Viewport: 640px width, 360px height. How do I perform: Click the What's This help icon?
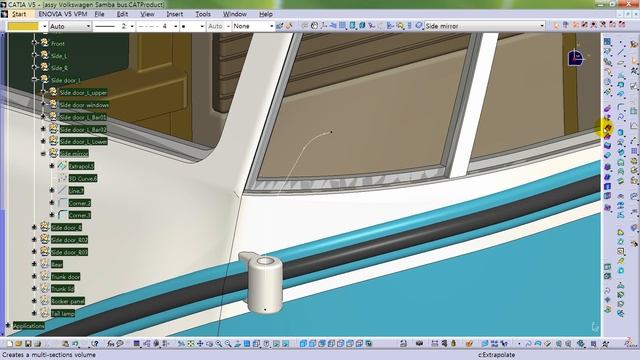coord(95,344)
